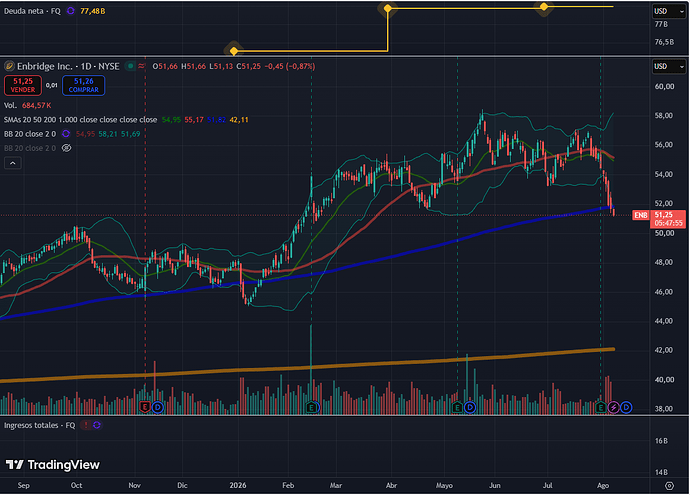The width and height of the screenshot is (690, 495).
Task: Click the middle yellow debt data point
Action: pyautogui.click(x=388, y=8)
